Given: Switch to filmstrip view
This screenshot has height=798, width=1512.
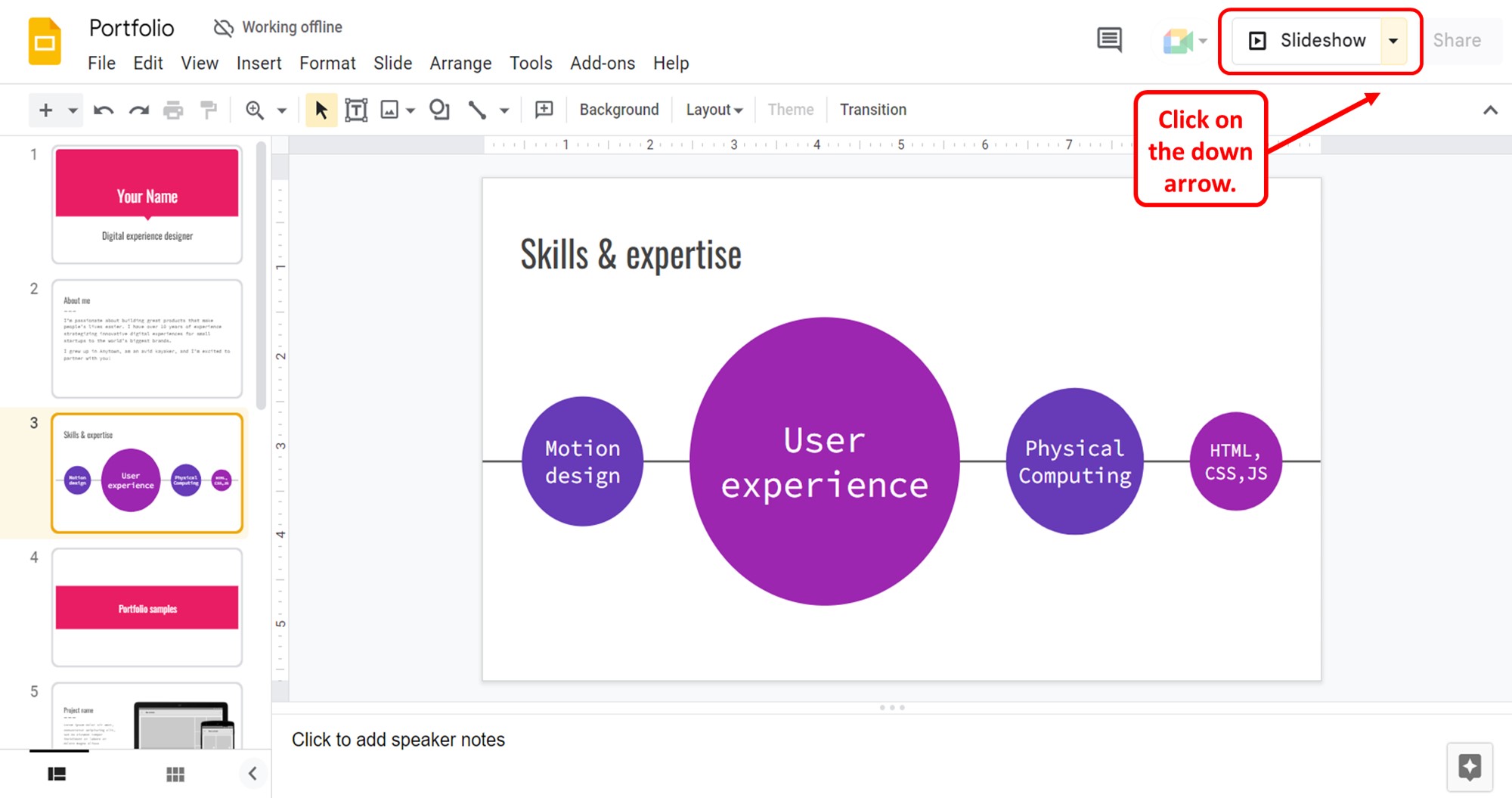Looking at the screenshot, I should coord(57,773).
